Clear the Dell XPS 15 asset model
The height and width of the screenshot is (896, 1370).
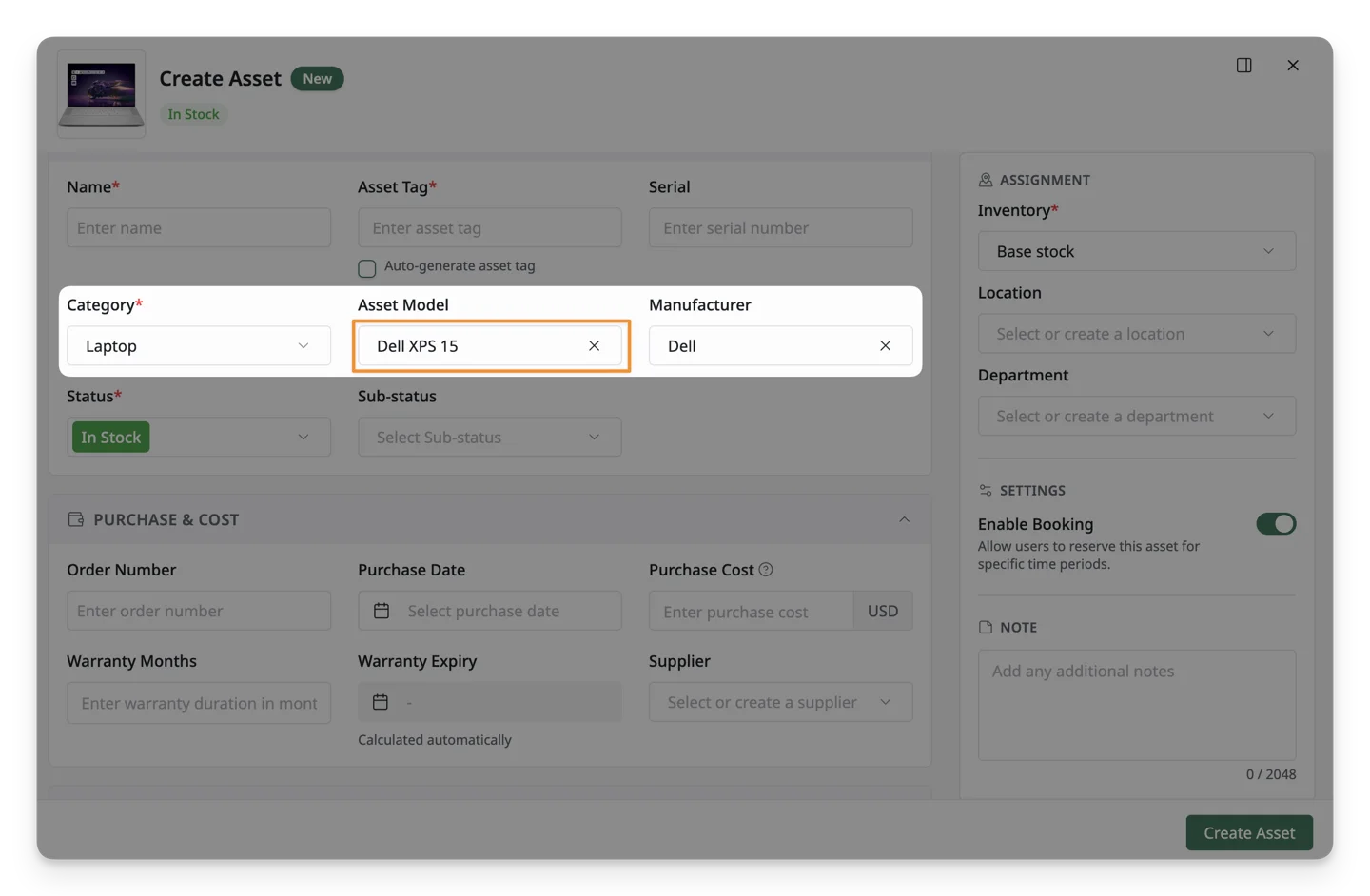[x=594, y=345]
